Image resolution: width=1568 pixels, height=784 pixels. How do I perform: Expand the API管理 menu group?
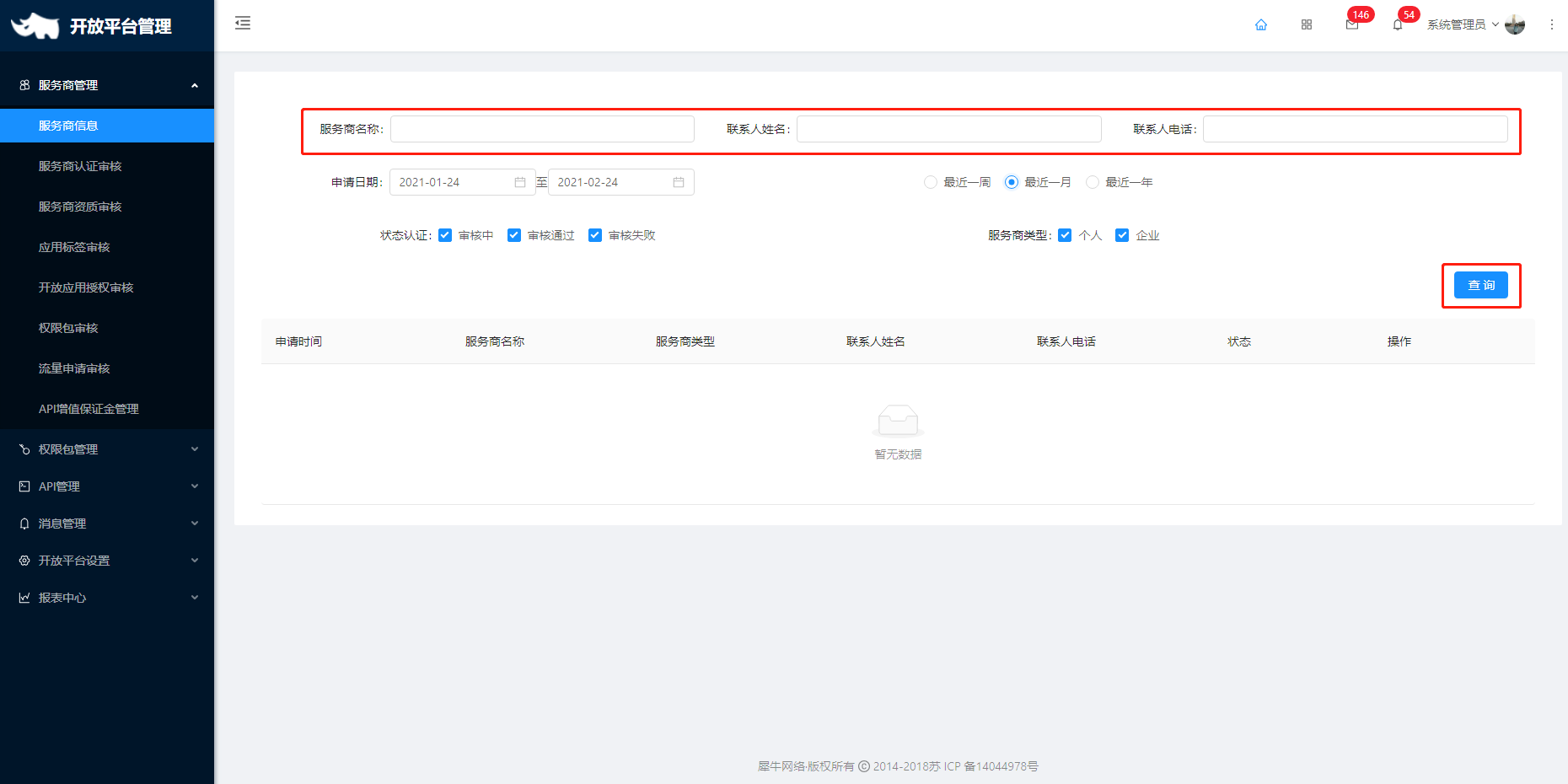[x=195, y=486]
